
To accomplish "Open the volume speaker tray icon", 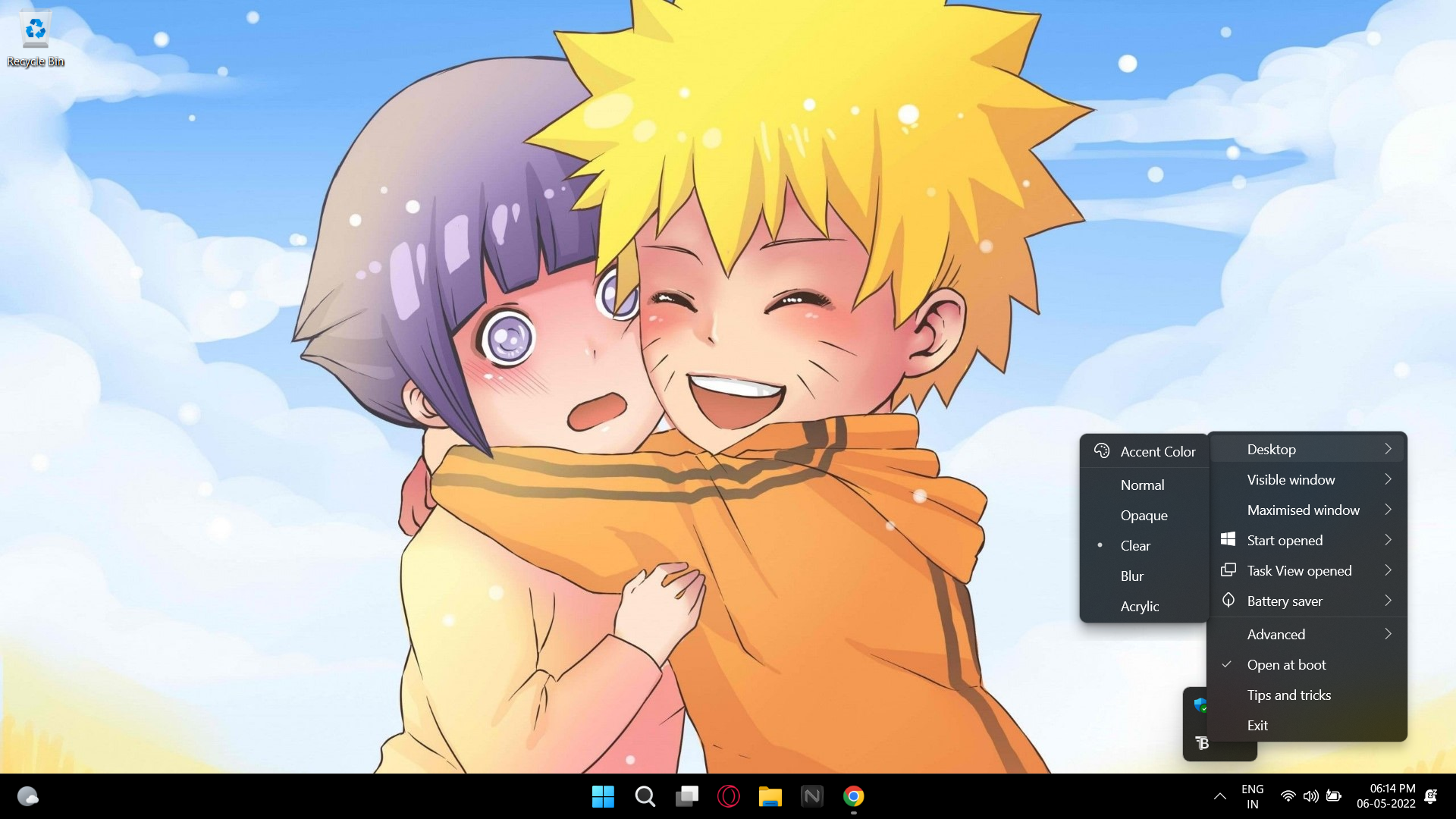I will [x=1310, y=796].
